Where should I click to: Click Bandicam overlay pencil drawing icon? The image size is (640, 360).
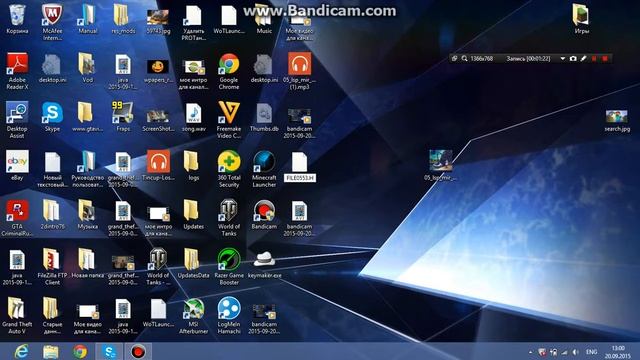pyautogui.click(x=584, y=59)
